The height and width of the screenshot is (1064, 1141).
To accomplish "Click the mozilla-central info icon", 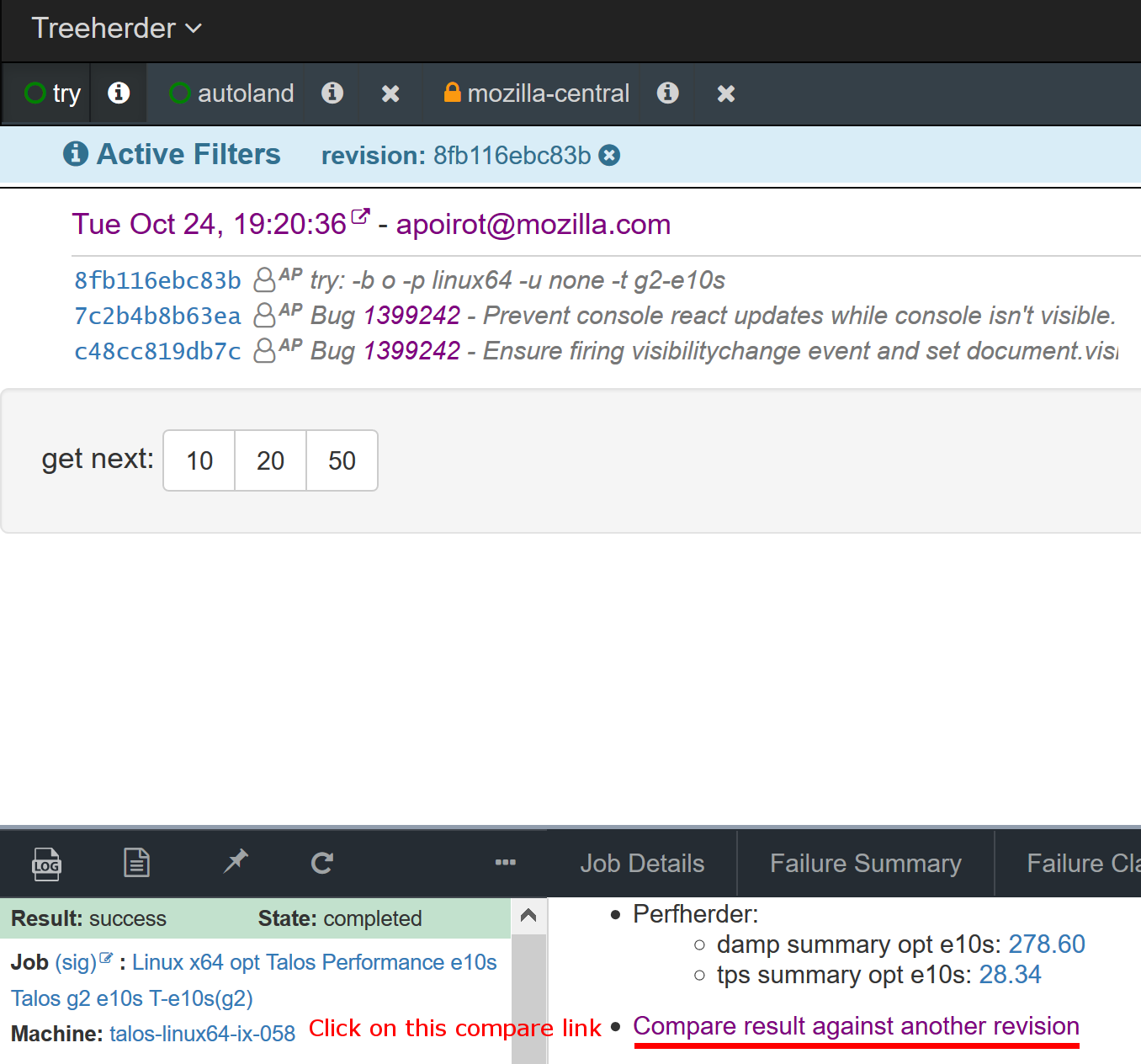I will pos(668,93).
